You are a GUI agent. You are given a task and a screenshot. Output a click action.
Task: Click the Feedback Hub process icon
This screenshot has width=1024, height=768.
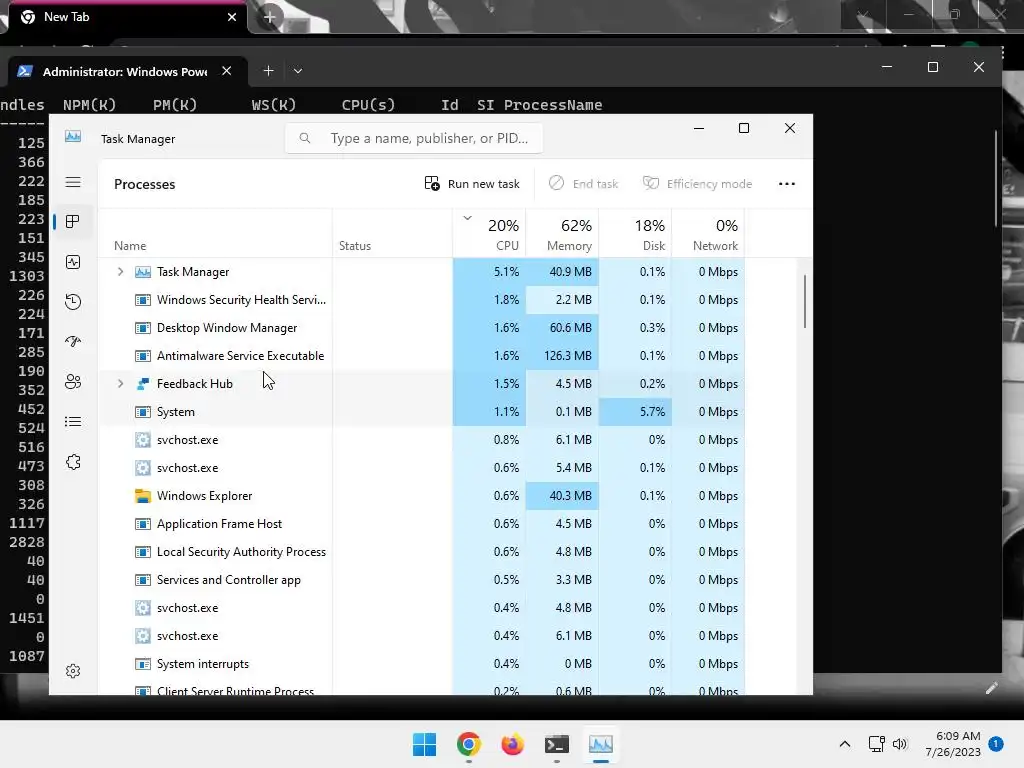(142, 384)
